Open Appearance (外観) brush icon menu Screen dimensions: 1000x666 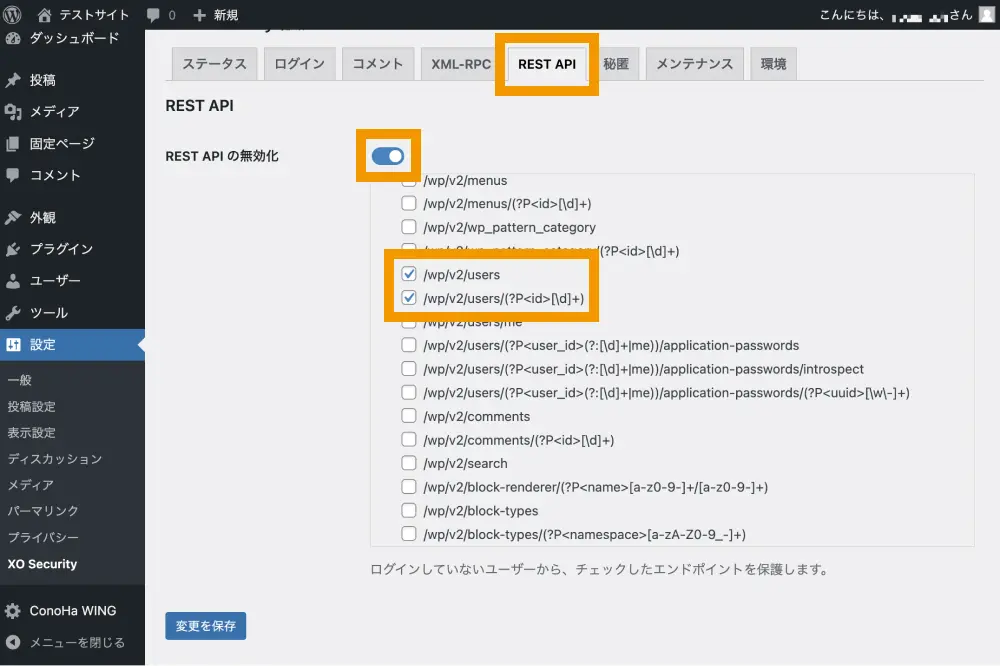13,217
